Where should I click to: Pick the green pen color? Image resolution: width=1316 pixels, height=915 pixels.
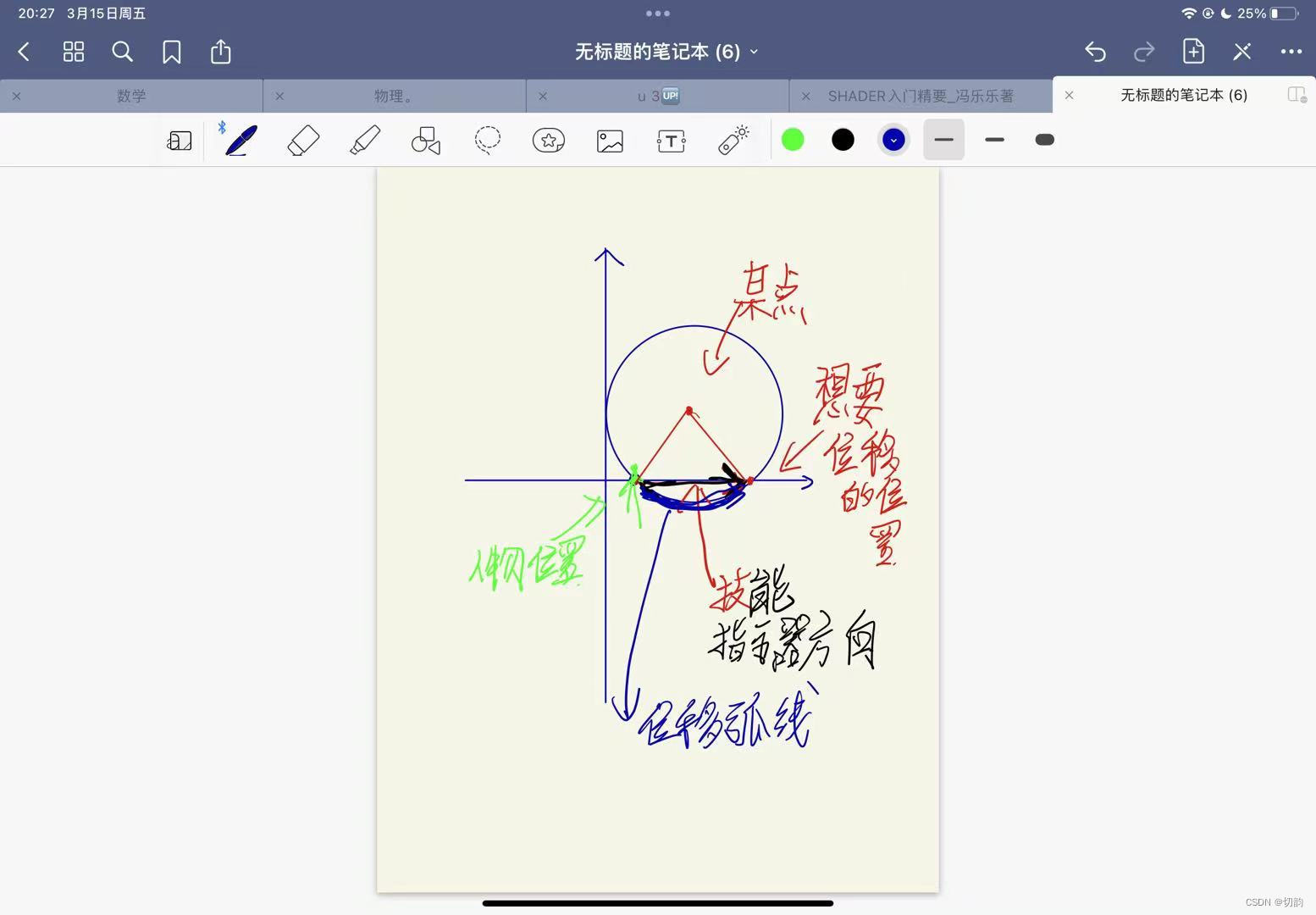coord(793,140)
